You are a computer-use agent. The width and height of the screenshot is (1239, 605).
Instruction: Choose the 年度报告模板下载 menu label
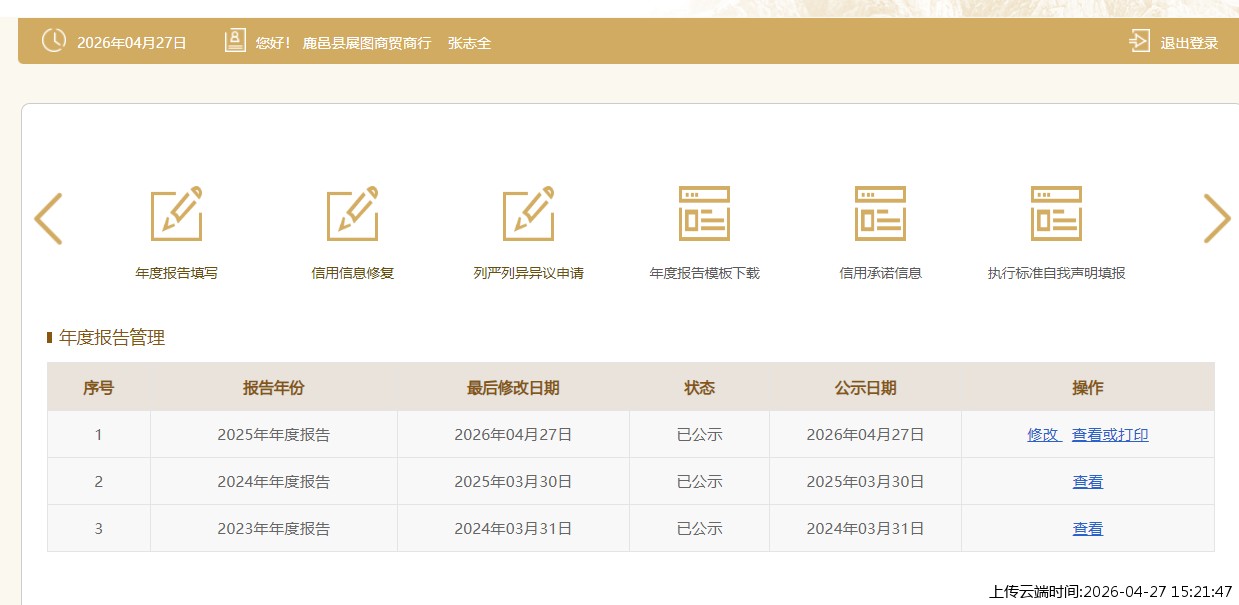(x=705, y=273)
